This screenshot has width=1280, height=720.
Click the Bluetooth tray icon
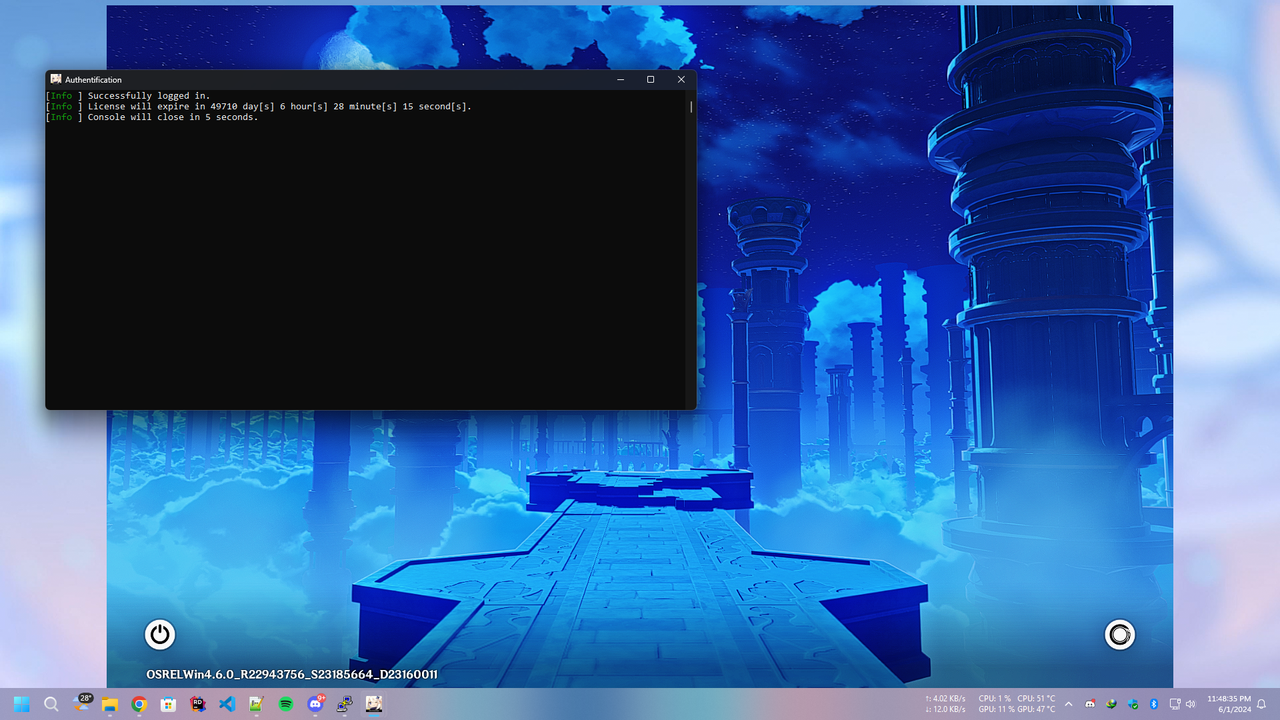click(x=1153, y=704)
